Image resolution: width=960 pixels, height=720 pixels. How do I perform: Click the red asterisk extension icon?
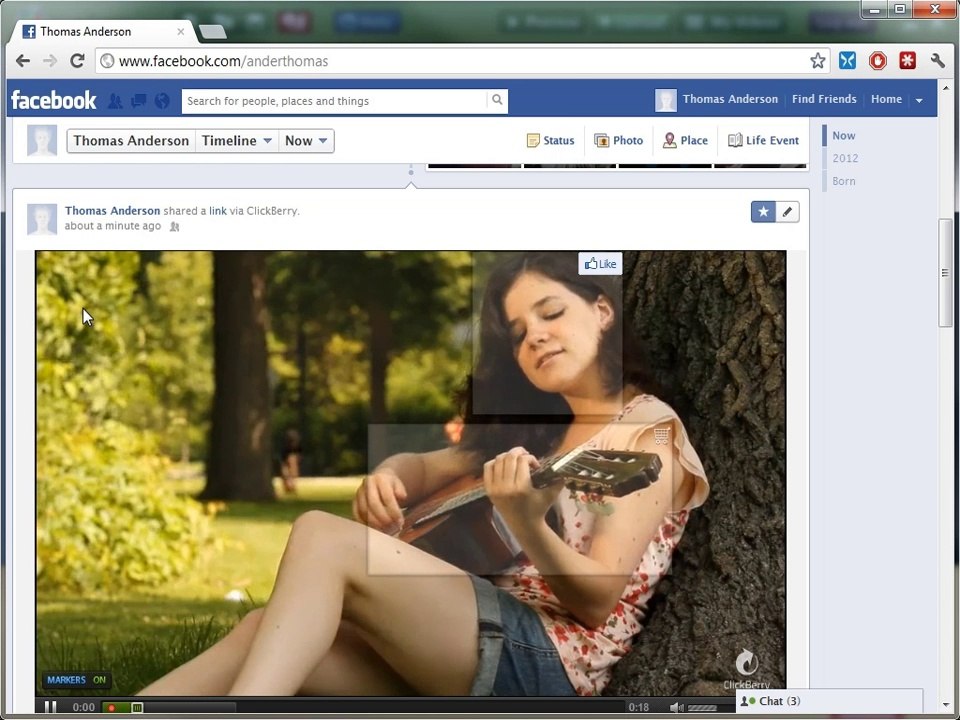coord(907,61)
